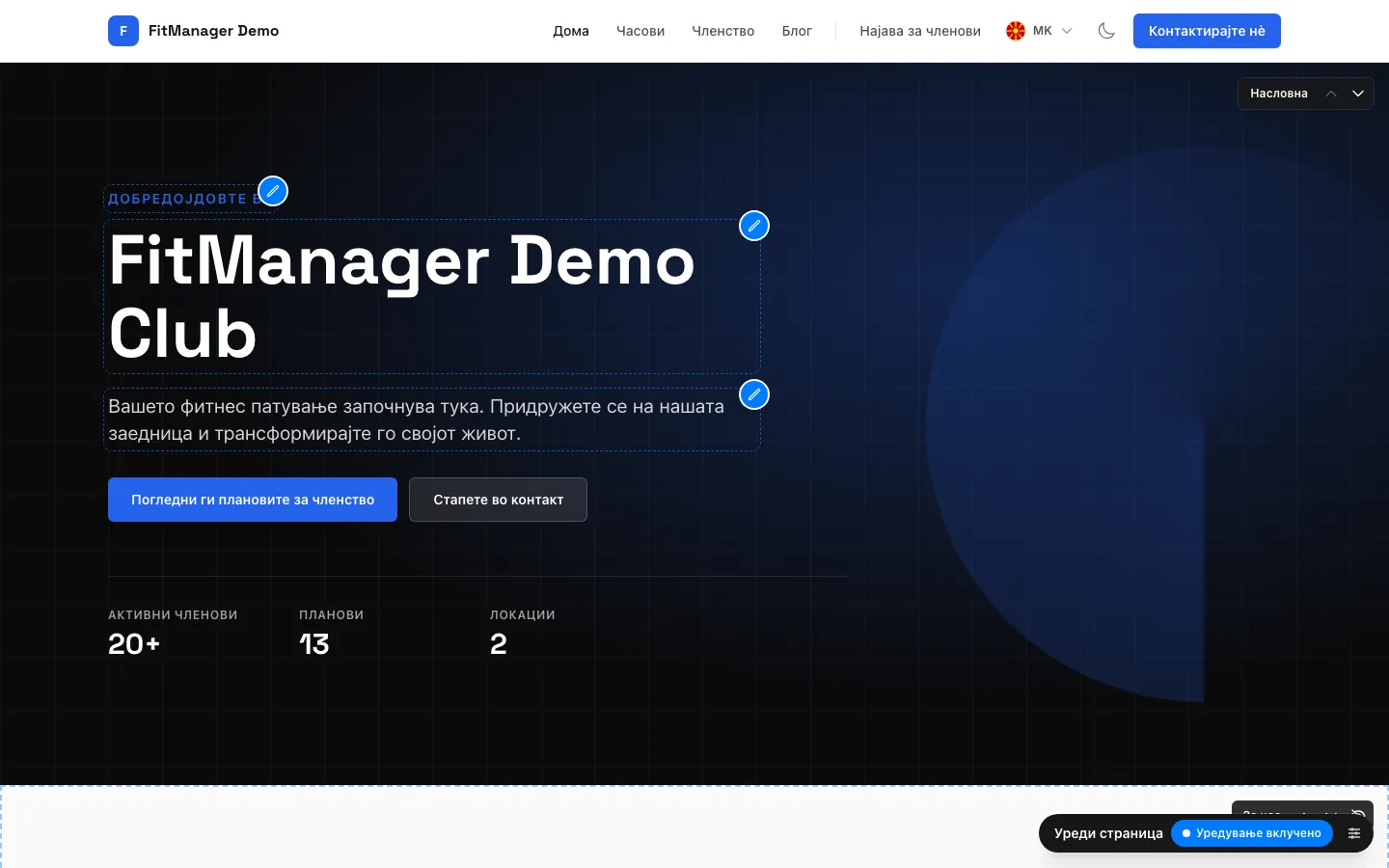
Task: Open the Блог menu item
Action: (x=797, y=31)
